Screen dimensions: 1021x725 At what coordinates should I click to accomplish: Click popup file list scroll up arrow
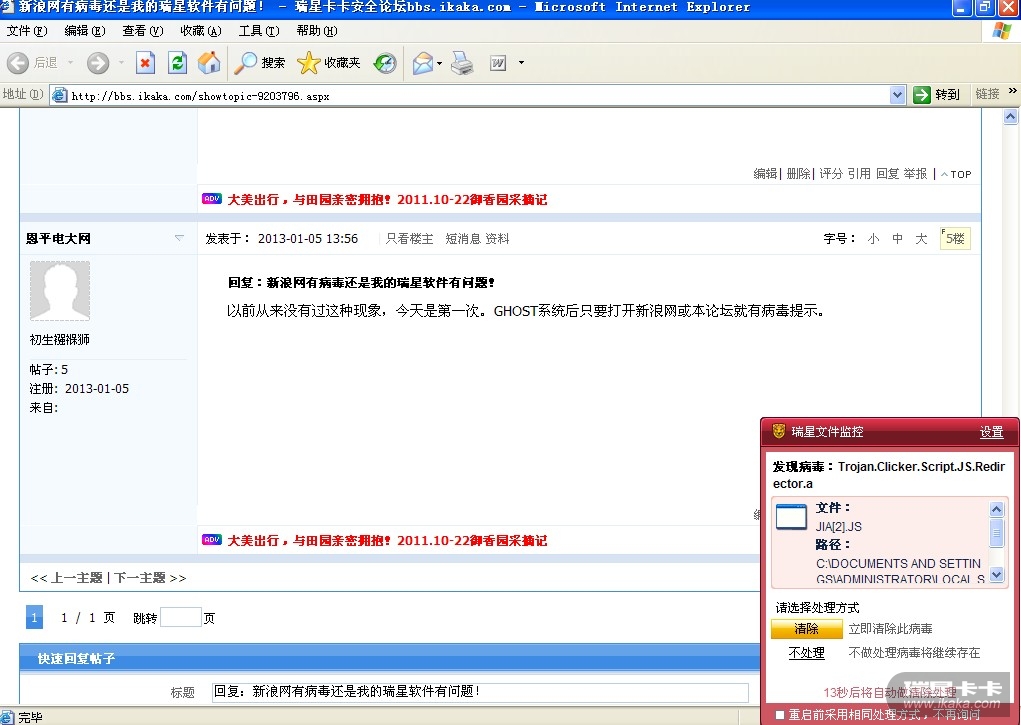point(996,509)
